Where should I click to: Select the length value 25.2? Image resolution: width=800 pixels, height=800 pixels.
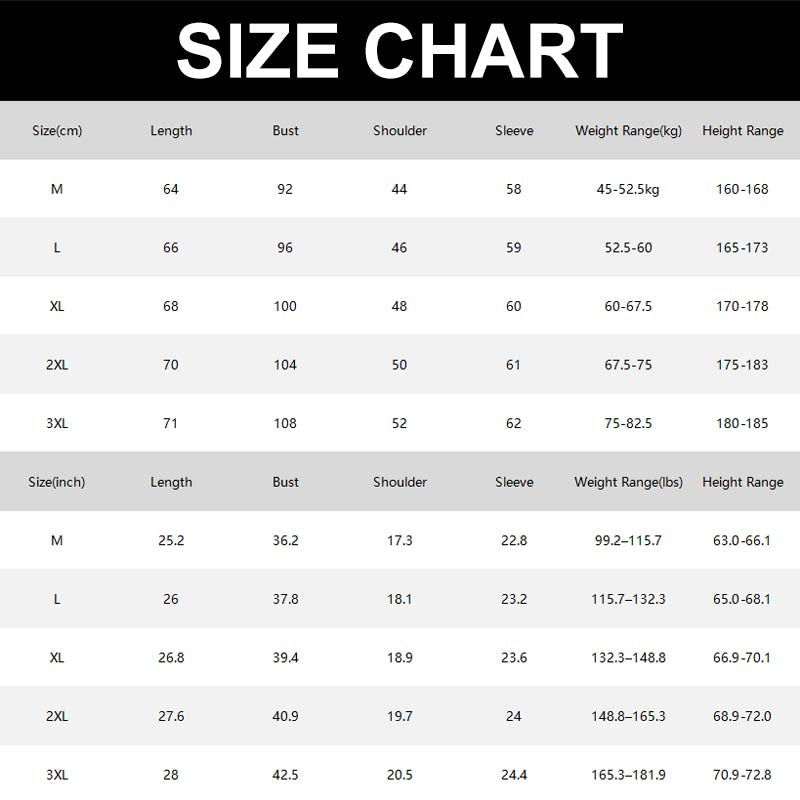tap(171, 540)
